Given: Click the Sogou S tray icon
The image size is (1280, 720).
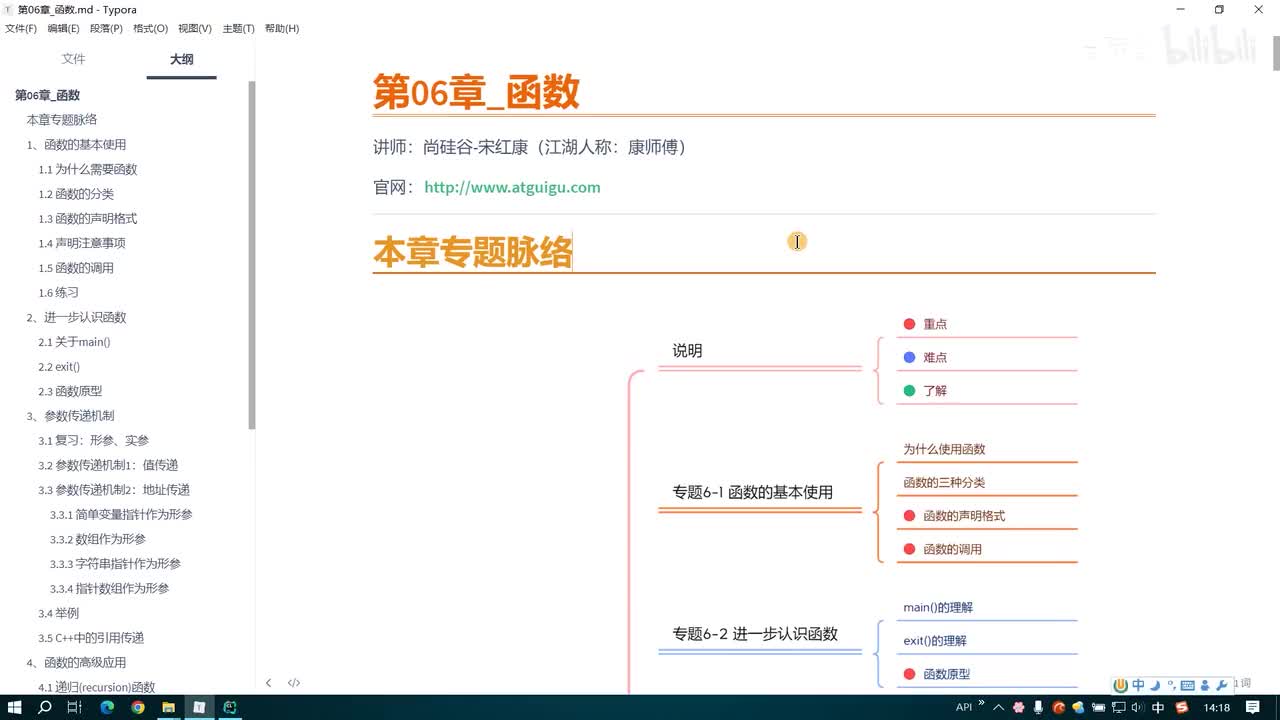Looking at the screenshot, I should tap(1182, 707).
